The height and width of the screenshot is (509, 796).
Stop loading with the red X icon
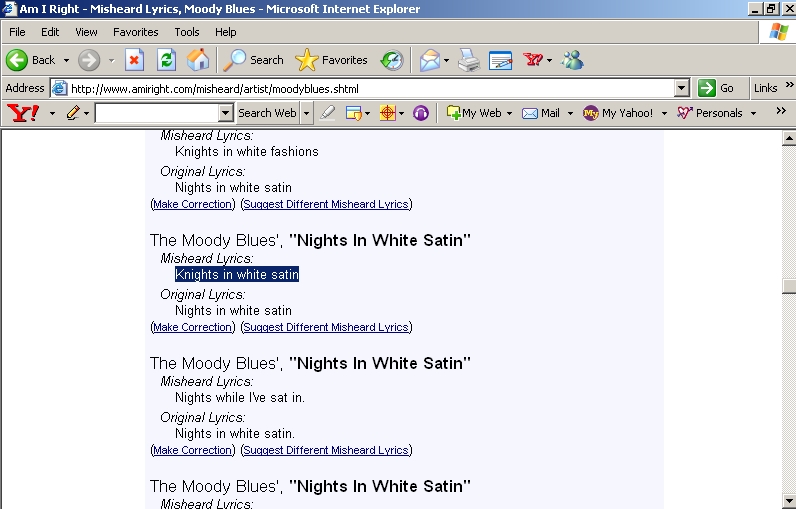(x=134, y=60)
